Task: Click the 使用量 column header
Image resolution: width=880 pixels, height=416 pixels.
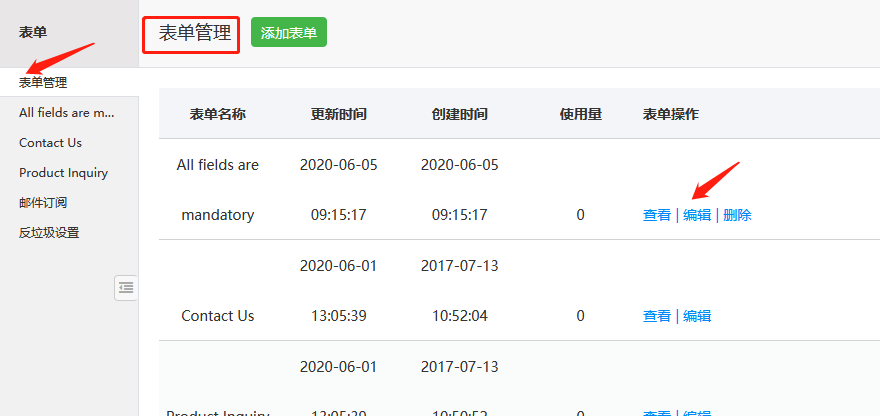Action: coord(580,114)
